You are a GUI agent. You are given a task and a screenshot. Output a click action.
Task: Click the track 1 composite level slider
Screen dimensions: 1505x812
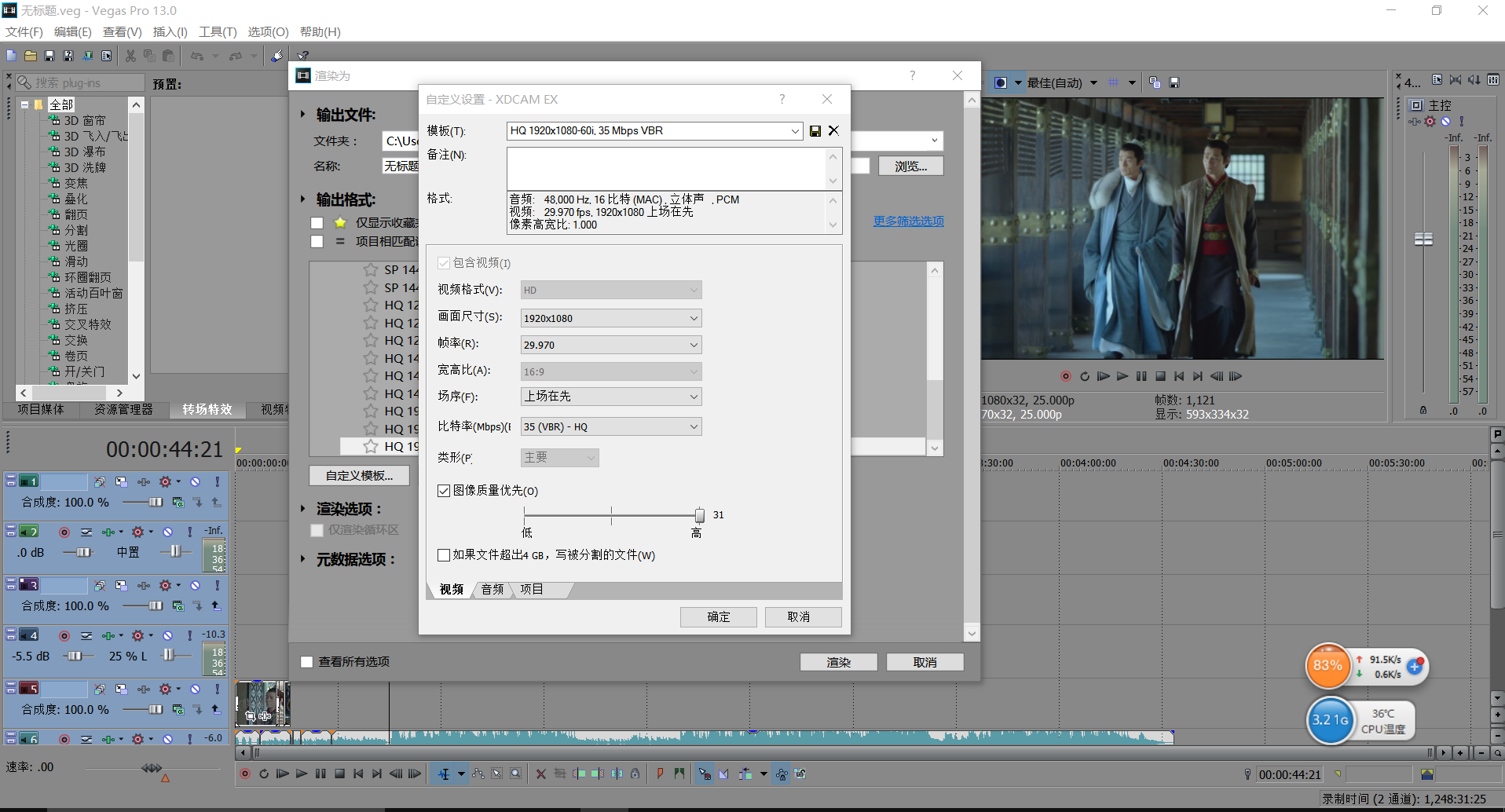click(x=156, y=502)
